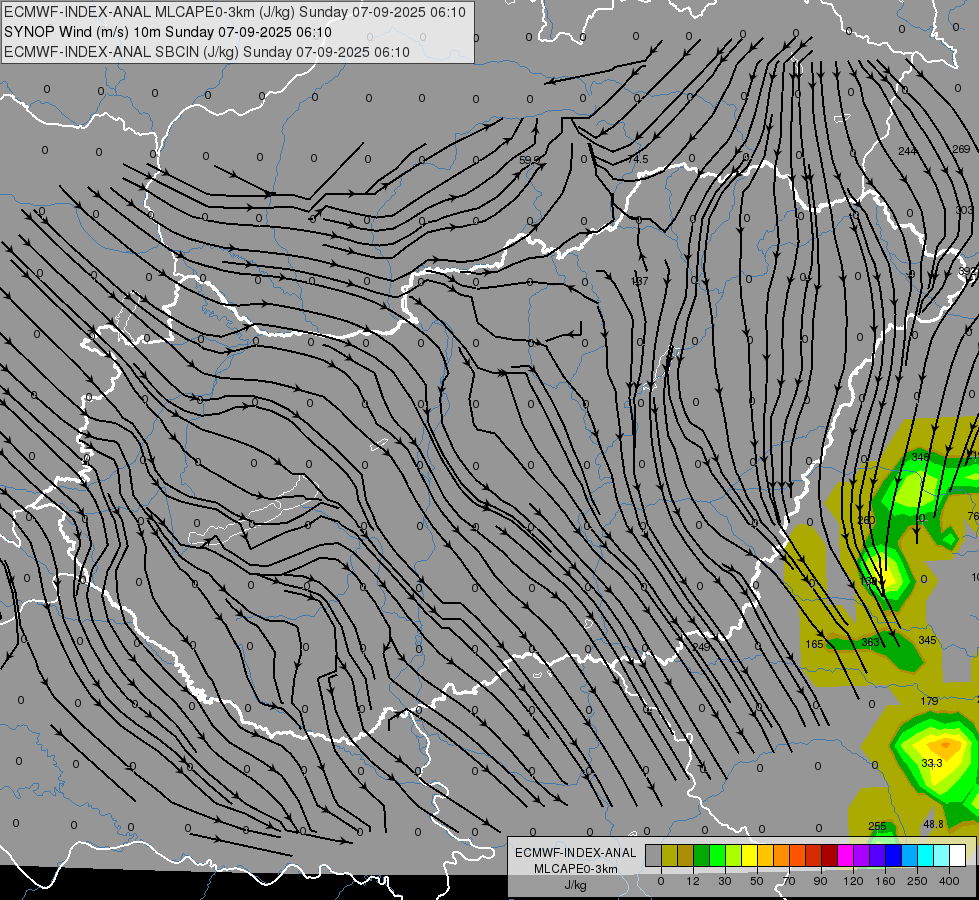Screen dimensions: 979x900
Task: Click the map value 346
Action: click(x=920, y=457)
